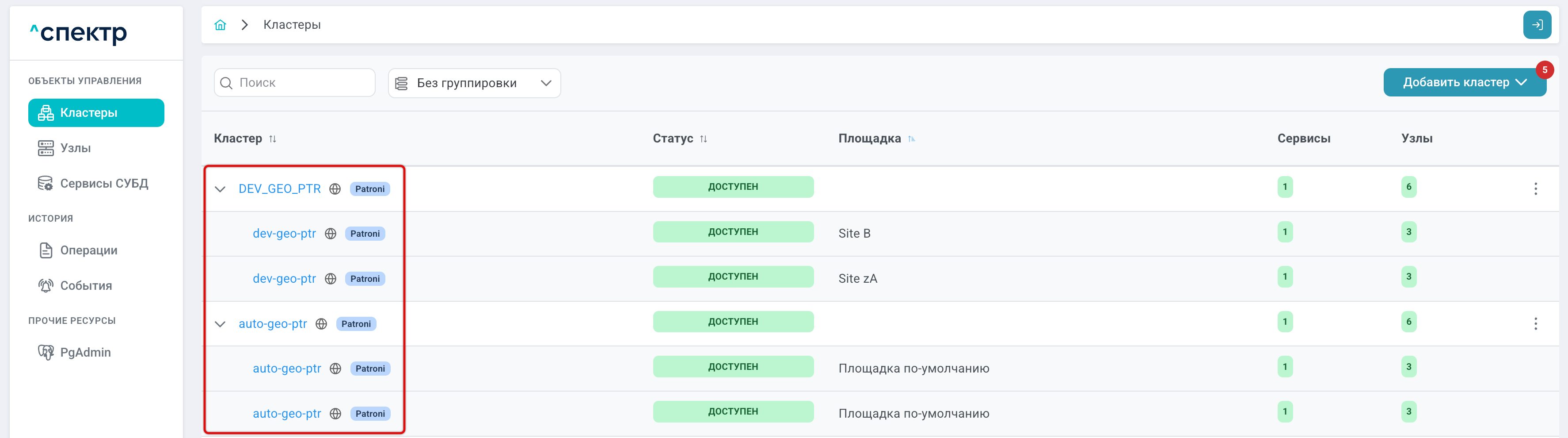Click Patroni tag in Site B row
Image resolution: width=1568 pixels, height=438 pixels.
[x=365, y=234]
